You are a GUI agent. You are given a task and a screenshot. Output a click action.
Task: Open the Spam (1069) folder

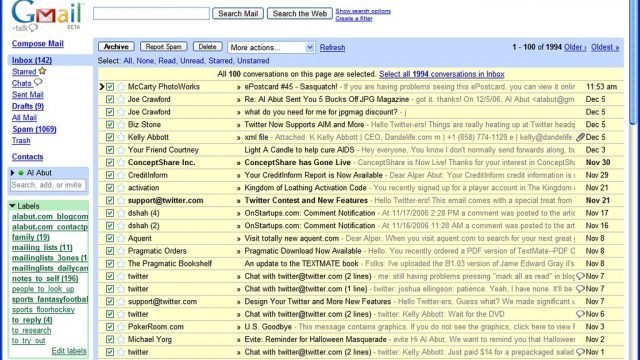coord(34,129)
